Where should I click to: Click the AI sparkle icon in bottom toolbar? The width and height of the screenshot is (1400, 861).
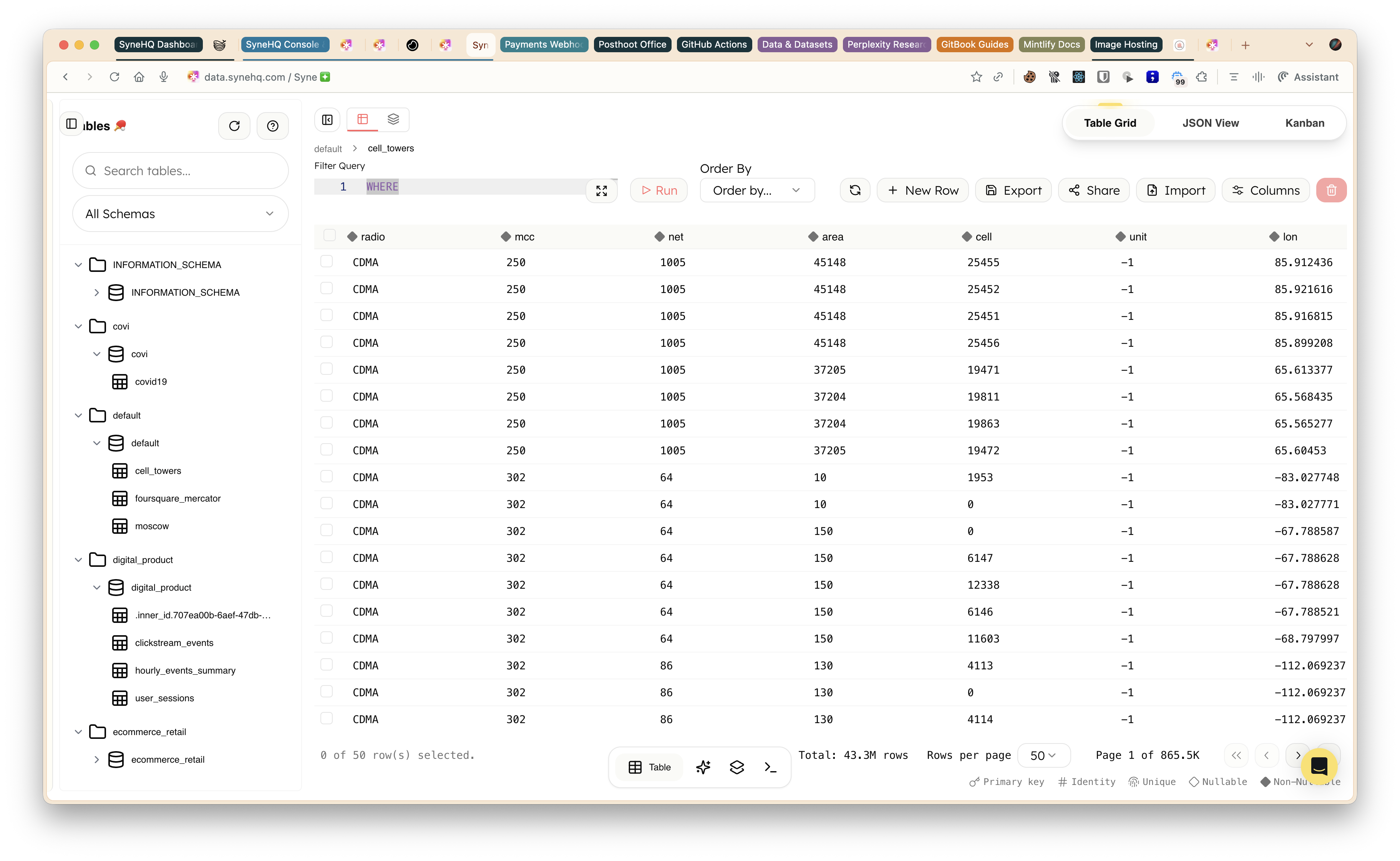703,767
